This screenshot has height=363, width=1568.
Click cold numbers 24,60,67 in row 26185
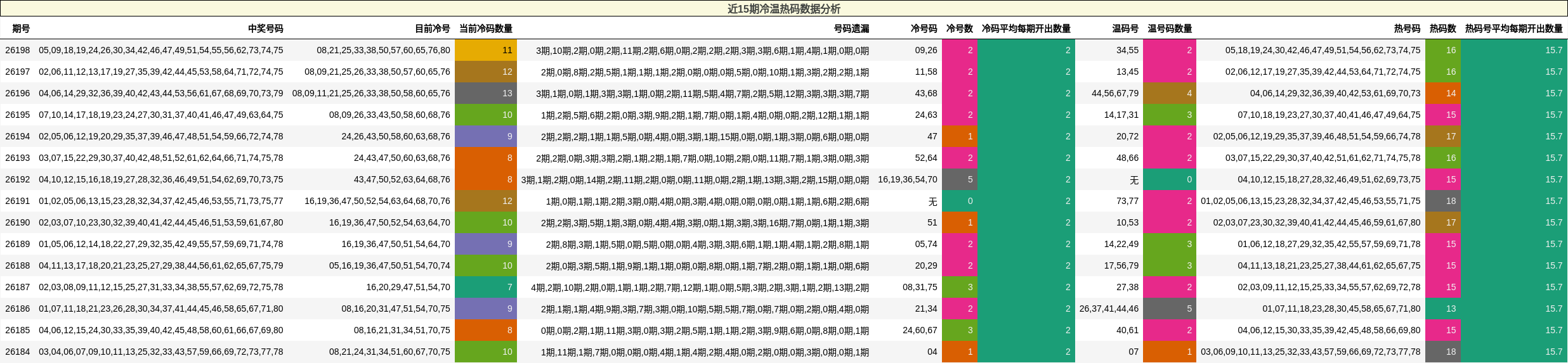coord(920,330)
